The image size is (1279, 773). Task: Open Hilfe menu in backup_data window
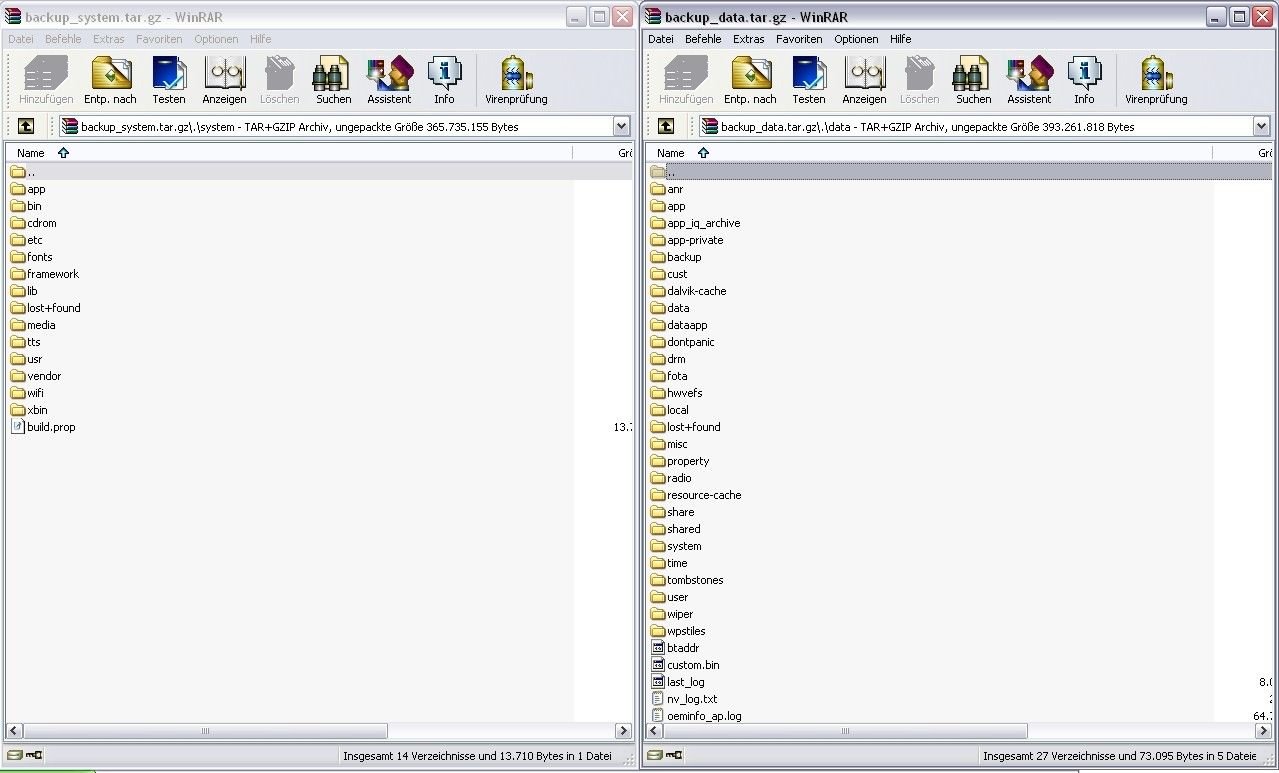(x=901, y=39)
